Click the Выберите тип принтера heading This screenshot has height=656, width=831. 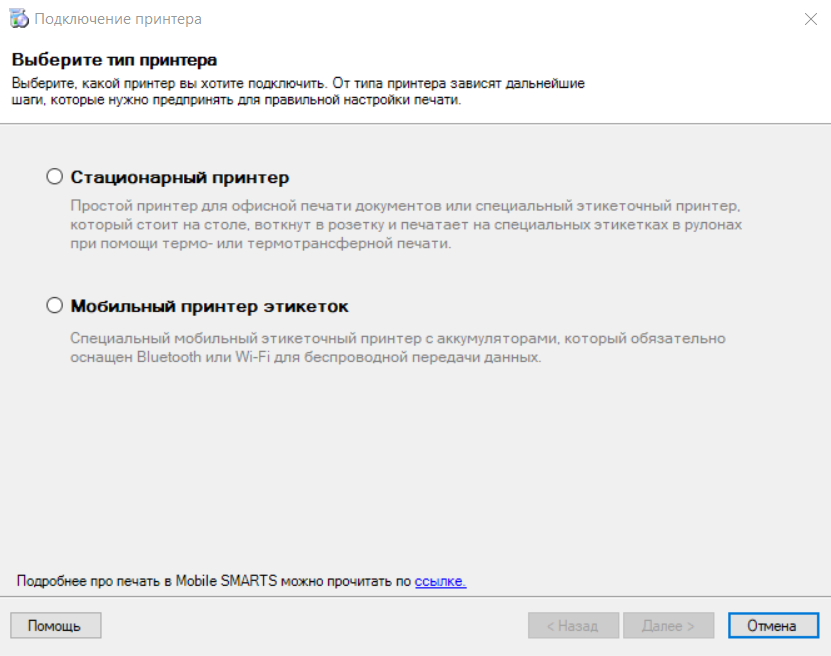114,59
